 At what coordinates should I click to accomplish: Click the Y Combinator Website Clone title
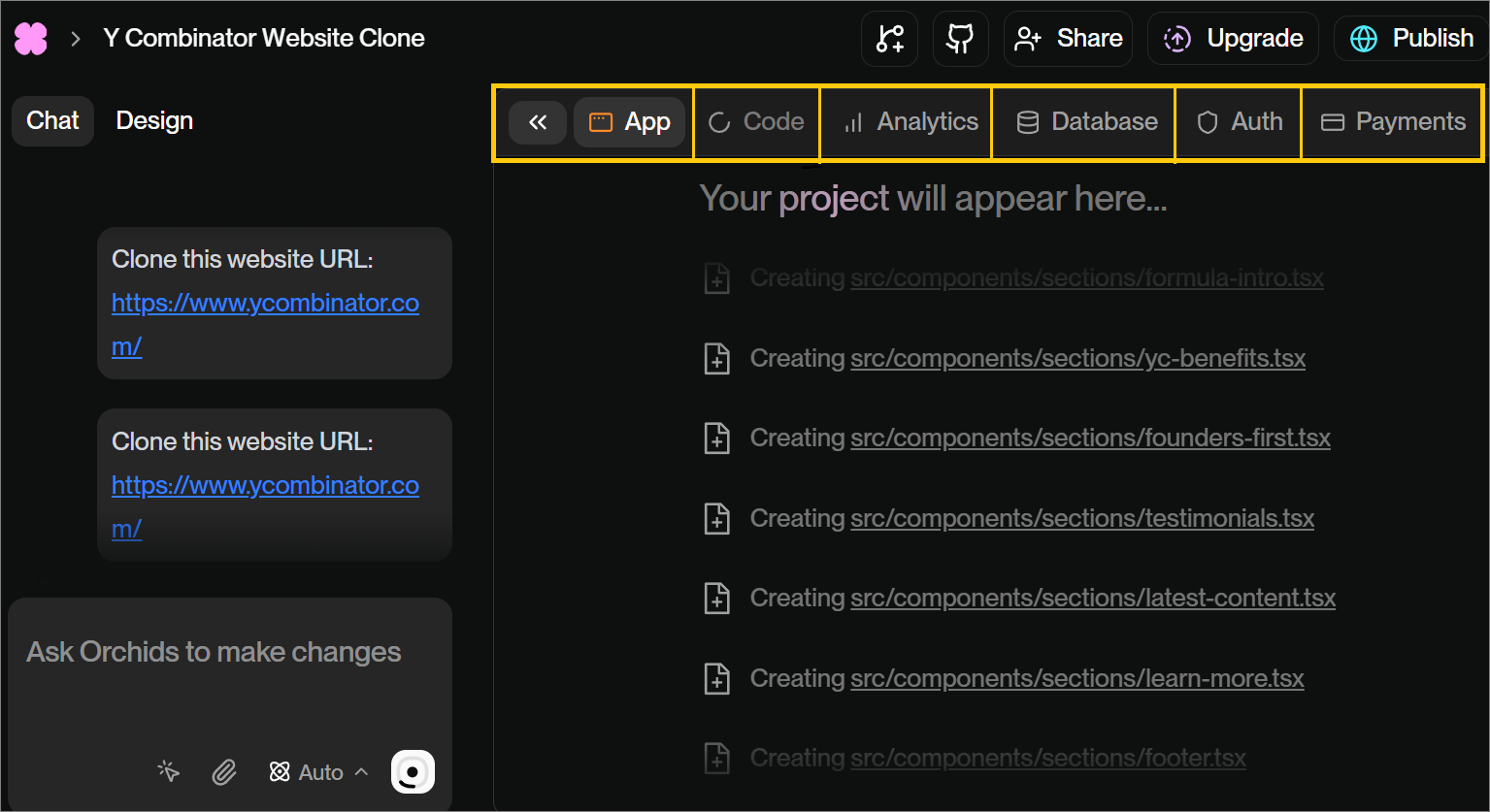[264, 39]
